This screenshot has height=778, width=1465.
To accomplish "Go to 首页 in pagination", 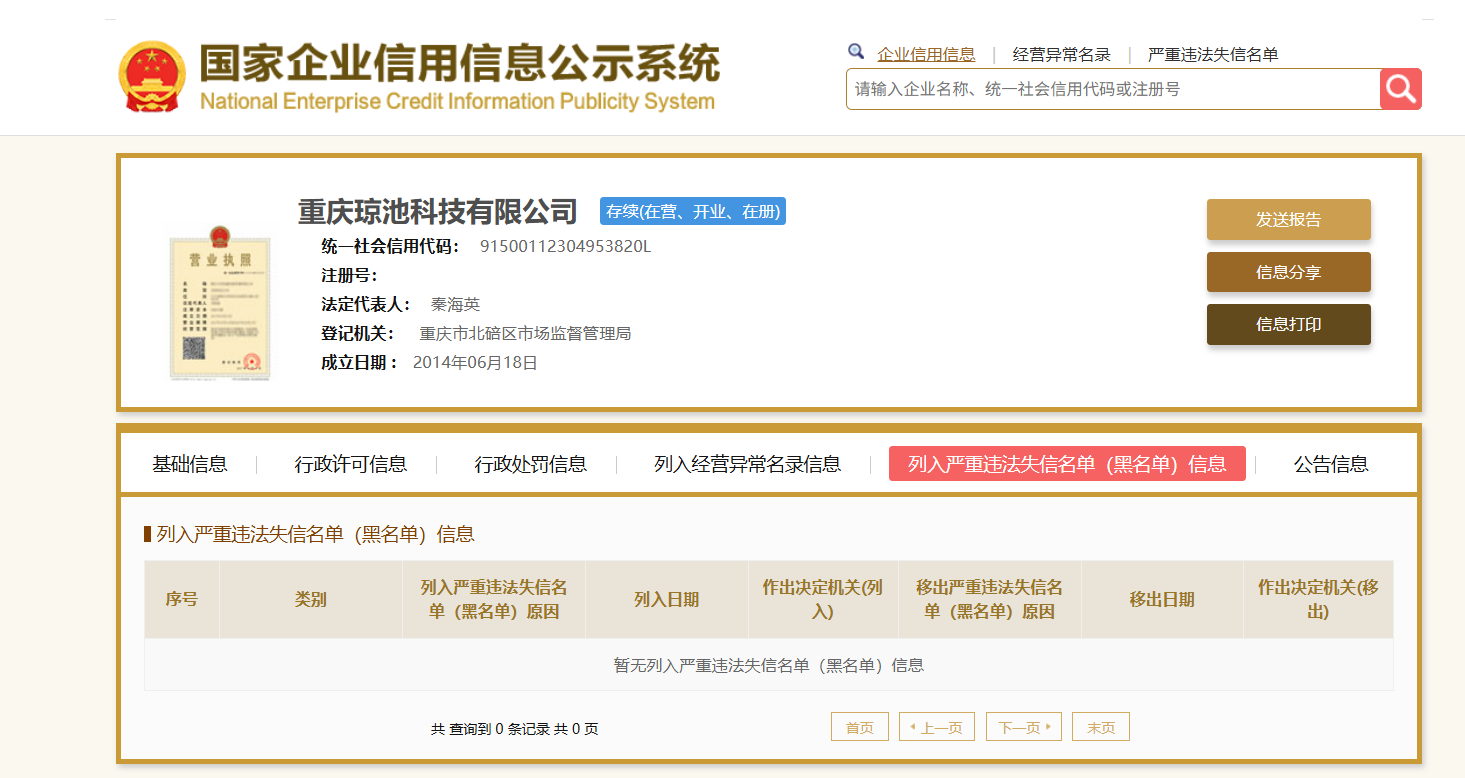I will tap(860, 727).
